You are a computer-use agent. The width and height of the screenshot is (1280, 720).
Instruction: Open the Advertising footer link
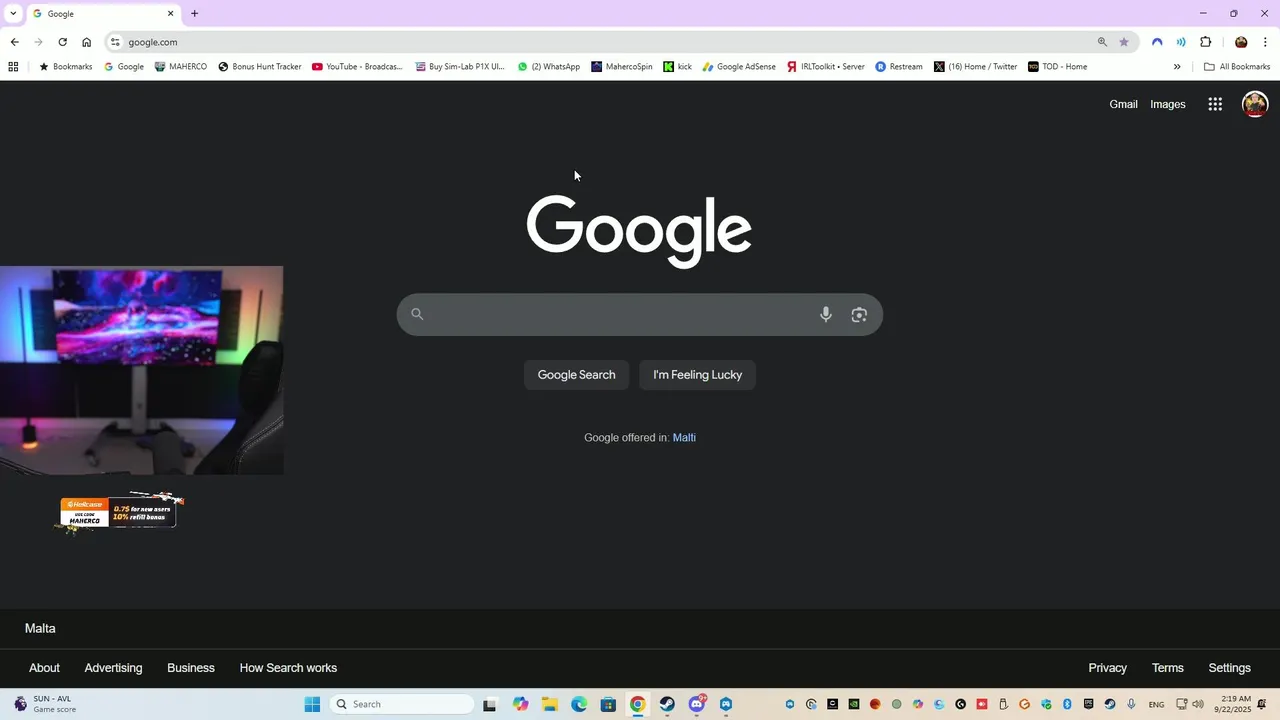[113, 668]
